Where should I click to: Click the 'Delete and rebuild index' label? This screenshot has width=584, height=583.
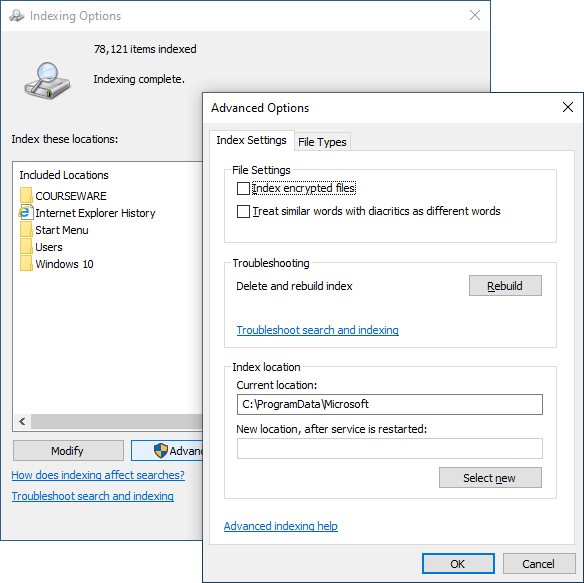click(x=294, y=286)
